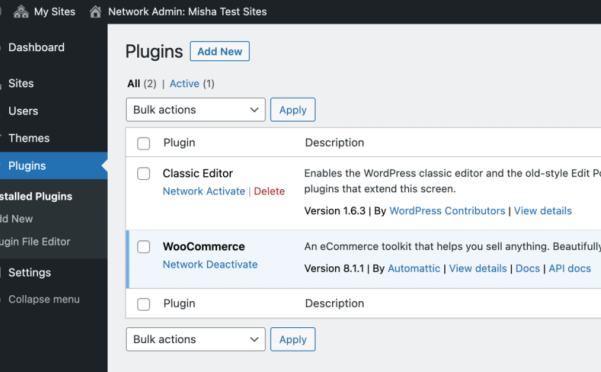Open the bottom Bulk actions dropdown
The width and height of the screenshot is (601, 372).
tap(195, 339)
